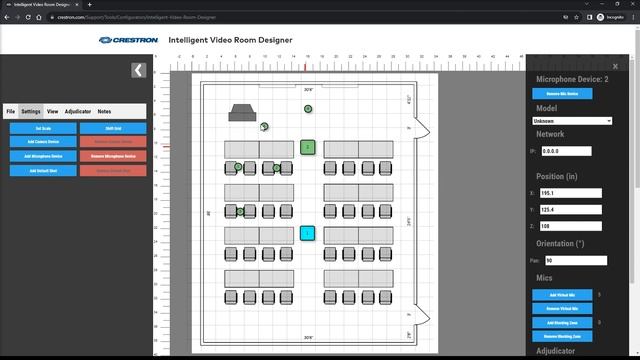Open a new browser tab
The width and height of the screenshot is (640, 360).
[89, 4]
